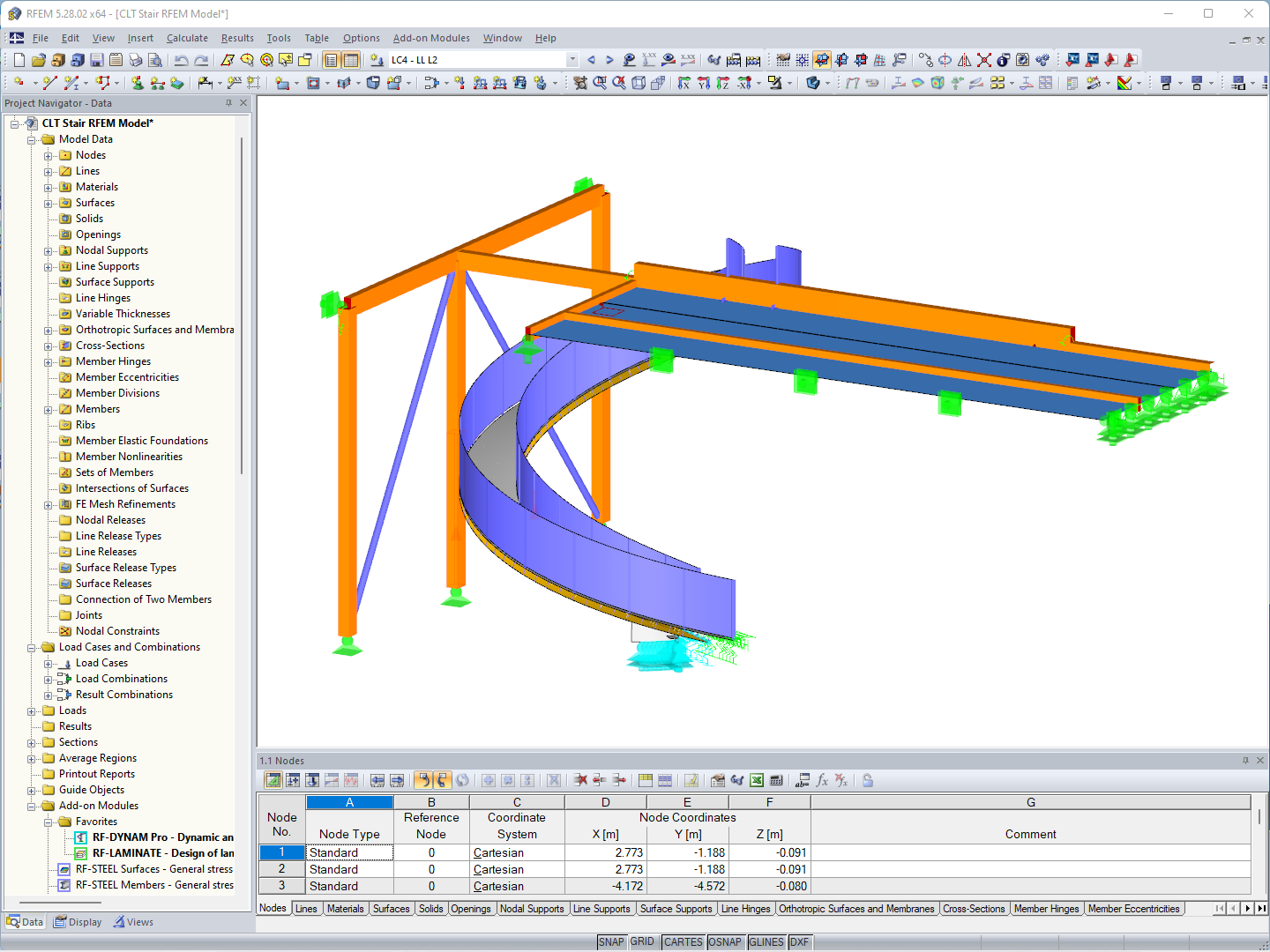
Task: Click Node Type cell in row 3
Action: coord(349,886)
